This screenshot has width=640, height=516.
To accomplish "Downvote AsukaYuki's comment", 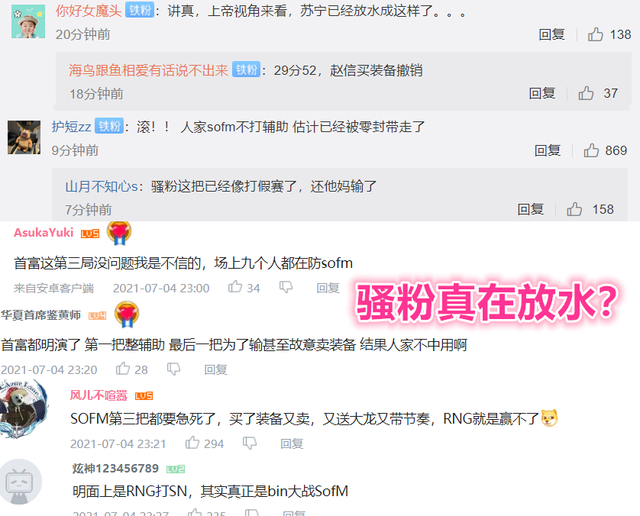I will 286,287.
